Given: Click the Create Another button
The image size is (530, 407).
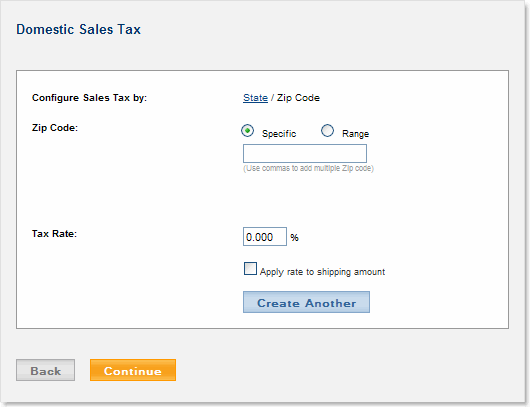Looking at the screenshot, I should click(x=306, y=302).
